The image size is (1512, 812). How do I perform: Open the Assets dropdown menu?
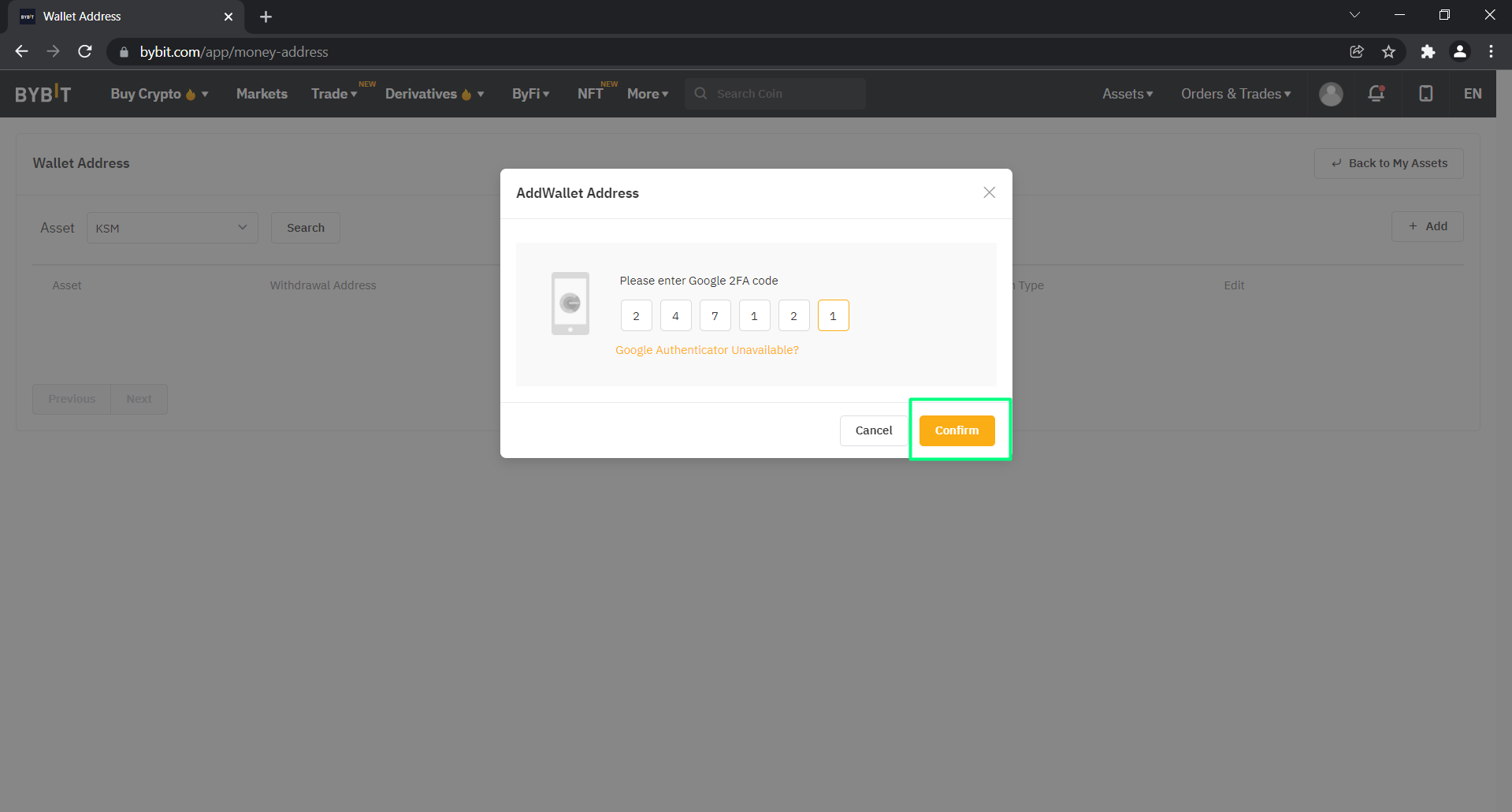pos(1127,94)
